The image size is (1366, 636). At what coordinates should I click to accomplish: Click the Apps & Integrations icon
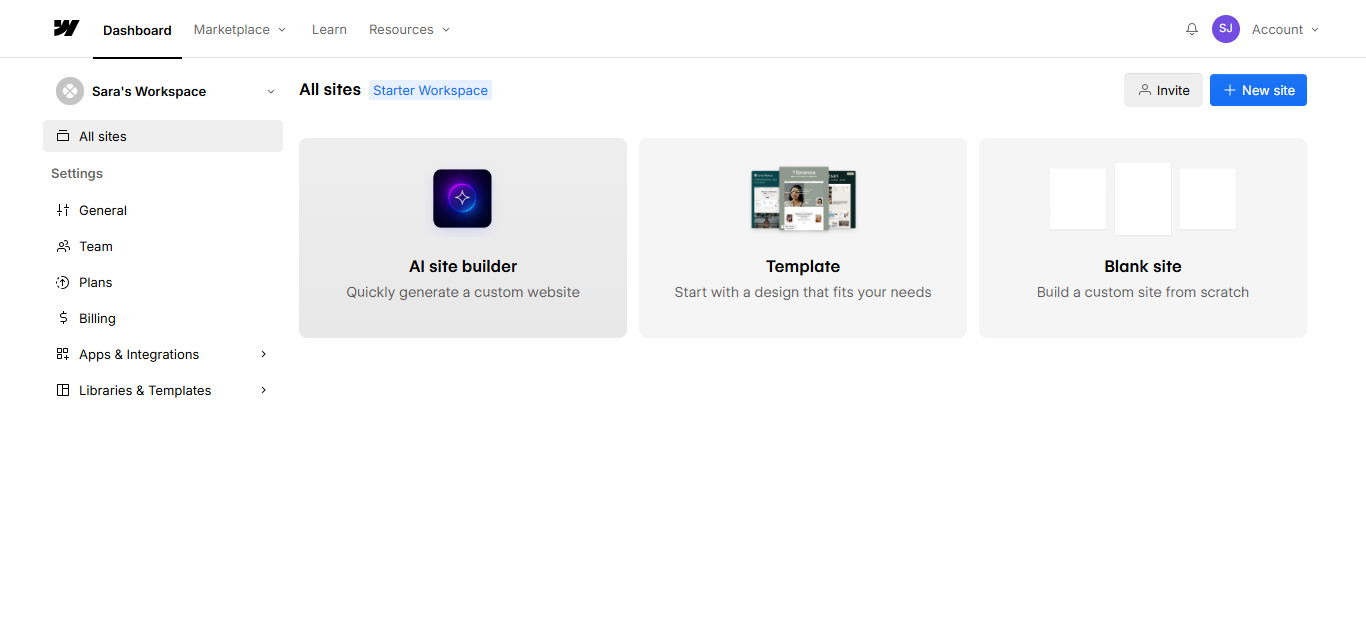(x=63, y=354)
